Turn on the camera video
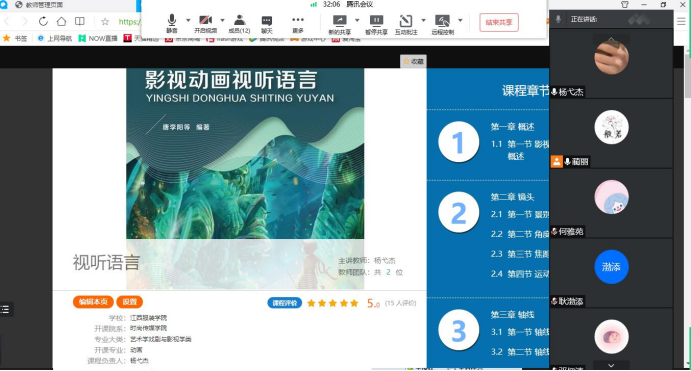691x371 pixels. [205, 23]
